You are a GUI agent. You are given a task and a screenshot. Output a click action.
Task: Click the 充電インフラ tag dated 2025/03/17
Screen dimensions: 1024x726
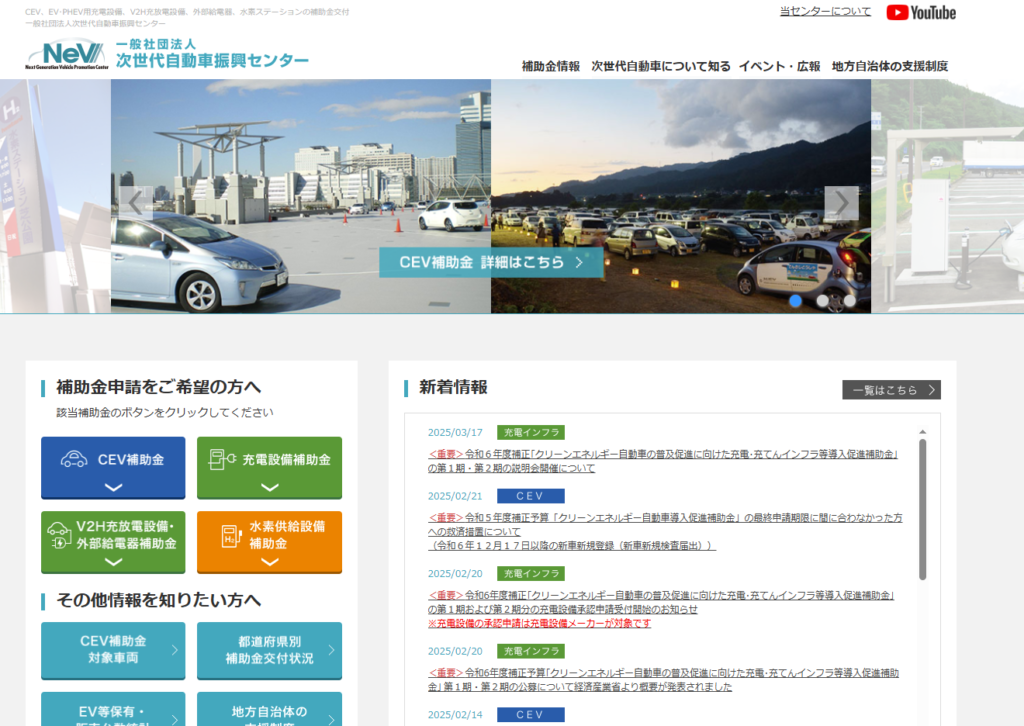pos(531,432)
